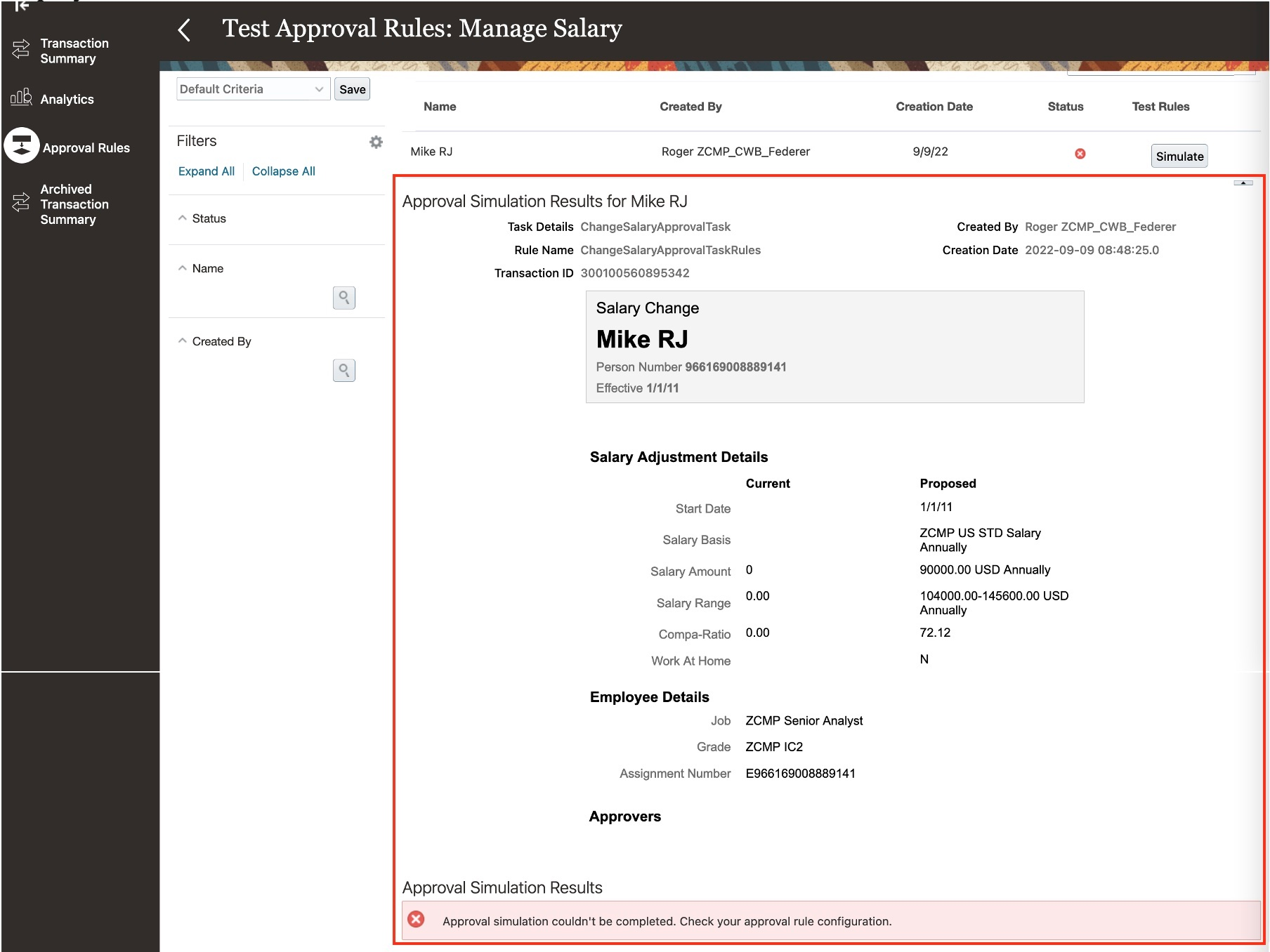Click the ChangeSalaryApprovalTask value
This screenshot has height=952, width=1270.
pyautogui.click(x=655, y=227)
